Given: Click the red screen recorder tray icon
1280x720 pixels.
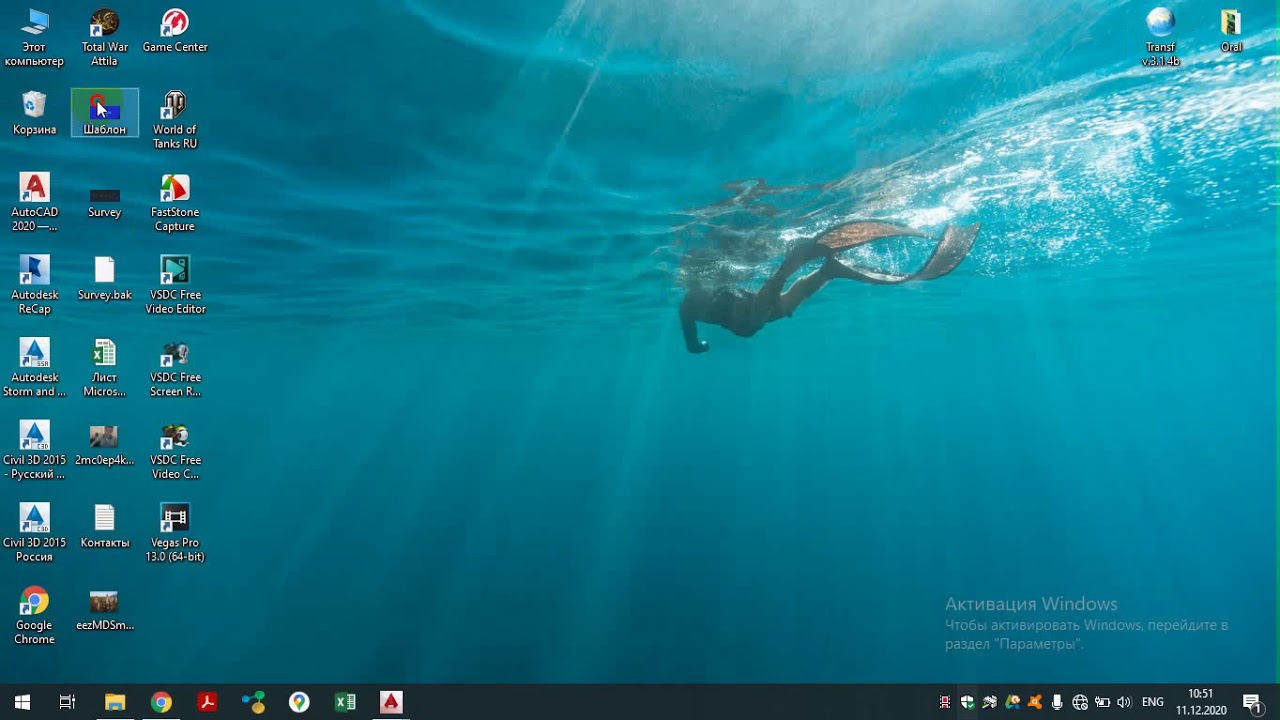Looking at the screenshot, I should coord(944,702).
